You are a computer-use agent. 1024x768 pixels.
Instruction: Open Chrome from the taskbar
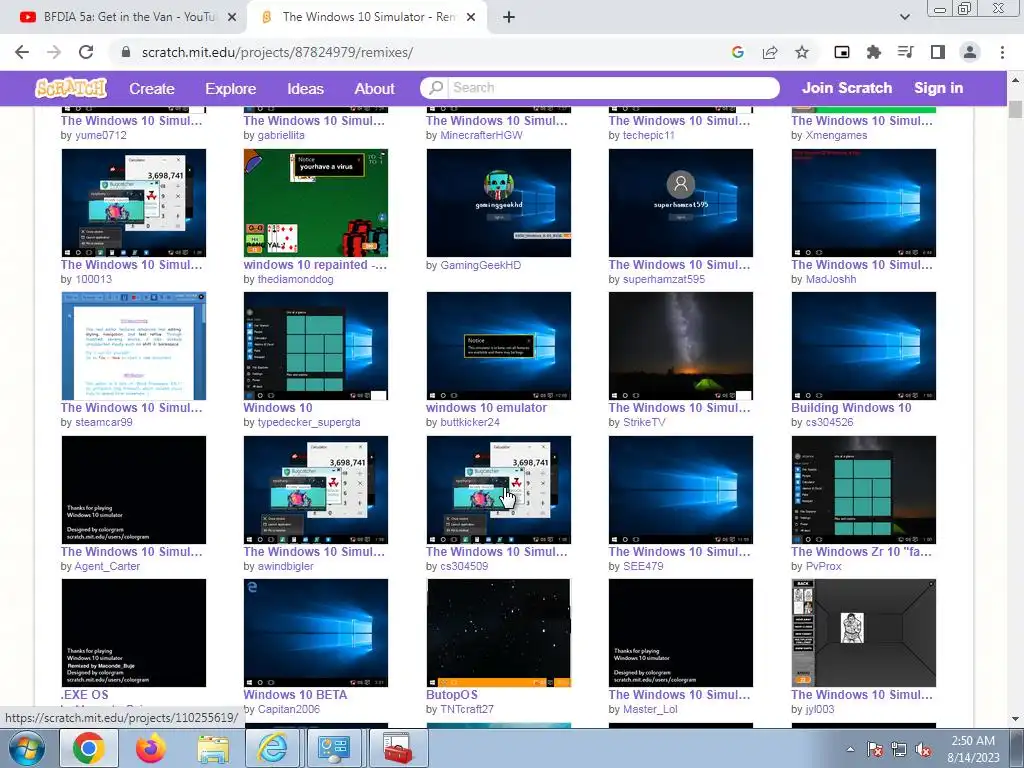(x=89, y=748)
